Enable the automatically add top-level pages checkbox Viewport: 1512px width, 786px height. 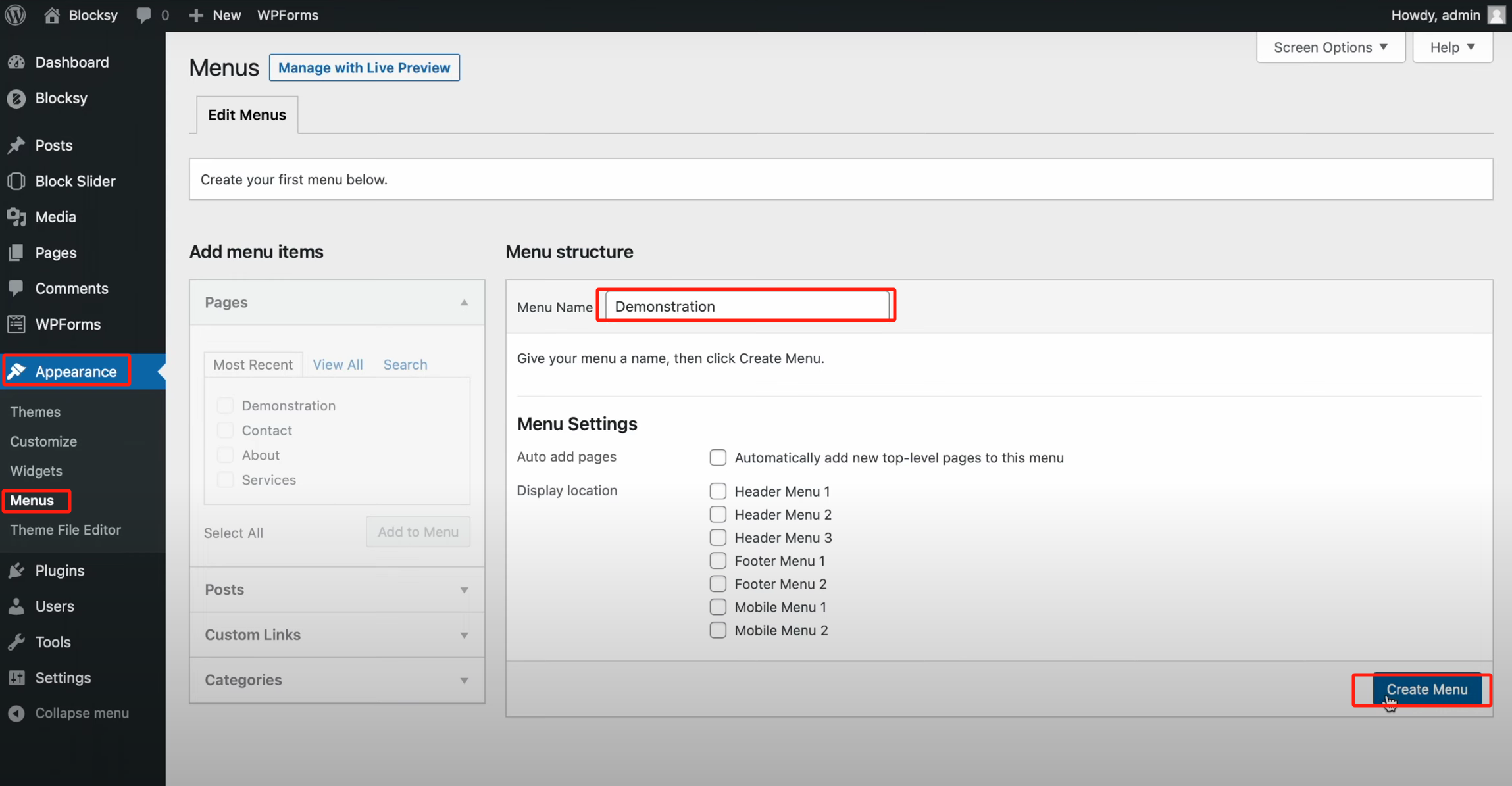(718, 458)
